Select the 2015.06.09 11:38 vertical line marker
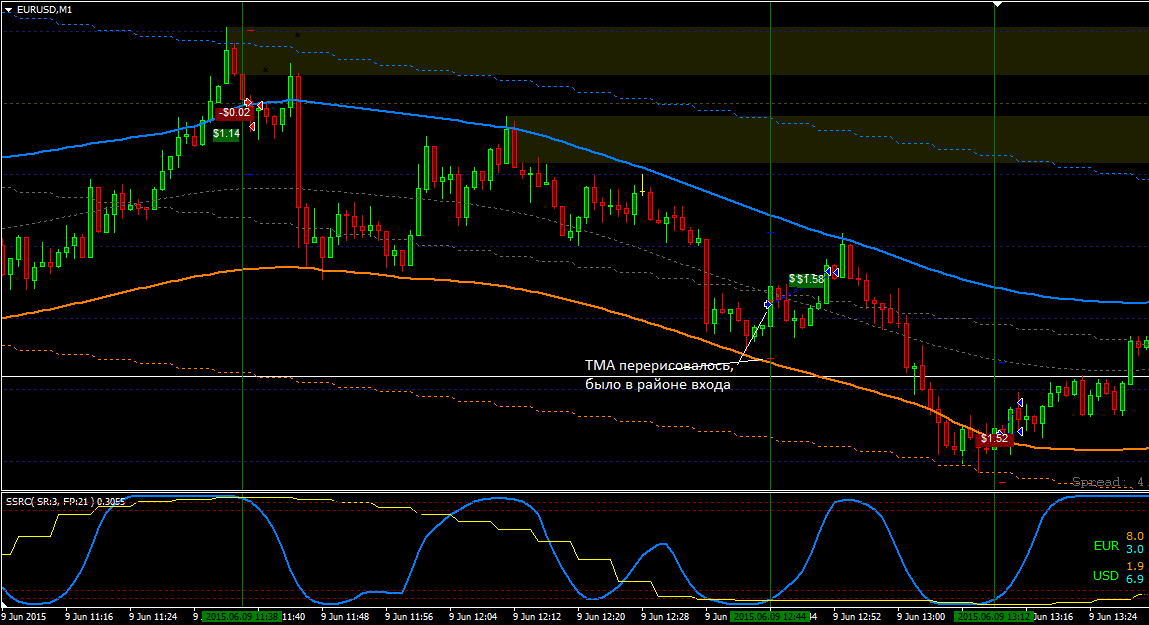This screenshot has height=625, width=1149. click(241, 617)
